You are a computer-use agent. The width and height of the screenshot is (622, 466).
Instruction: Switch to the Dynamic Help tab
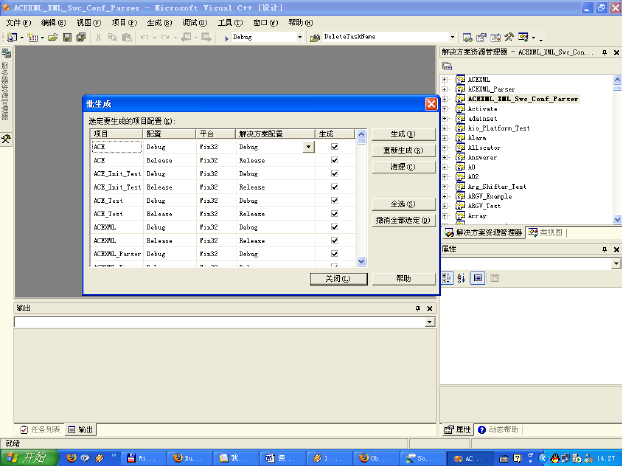pos(499,430)
